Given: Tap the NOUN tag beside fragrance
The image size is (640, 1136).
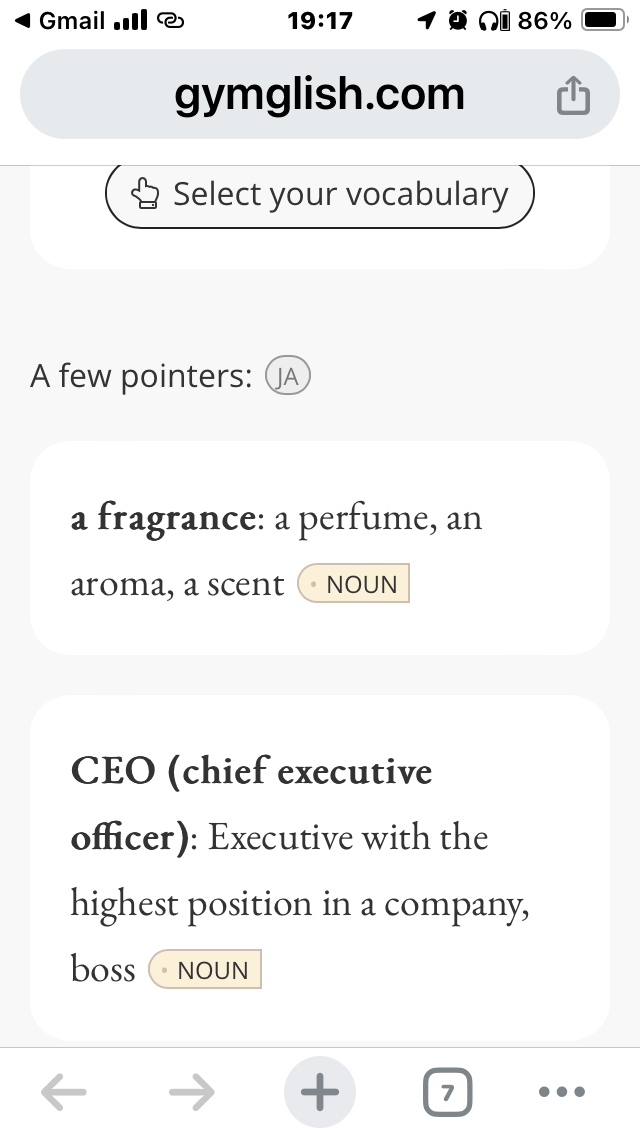Looking at the screenshot, I should click(x=354, y=583).
